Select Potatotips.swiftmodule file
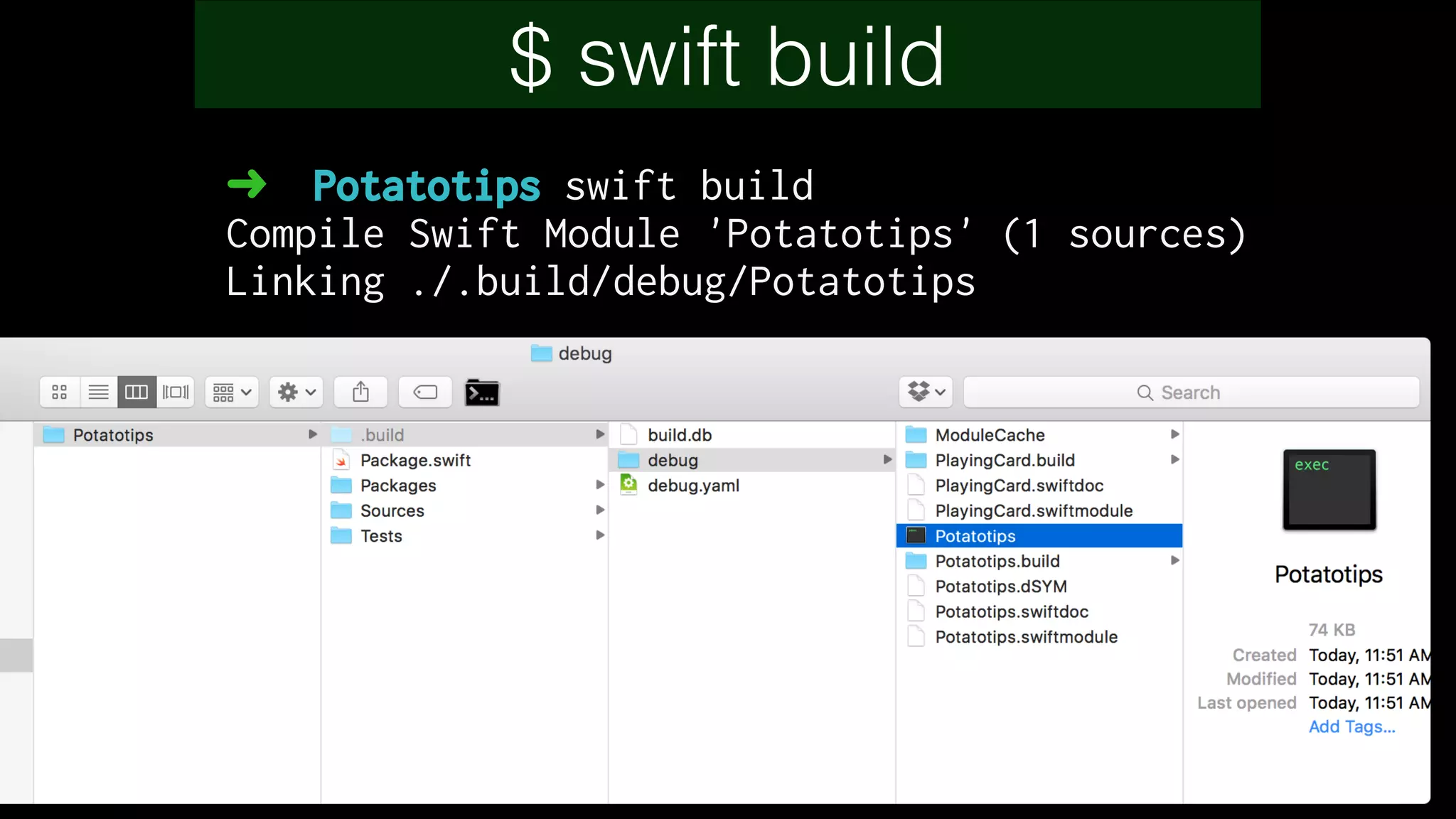This screenshot has width=1456, height=819. click(x=1039, y=636)
